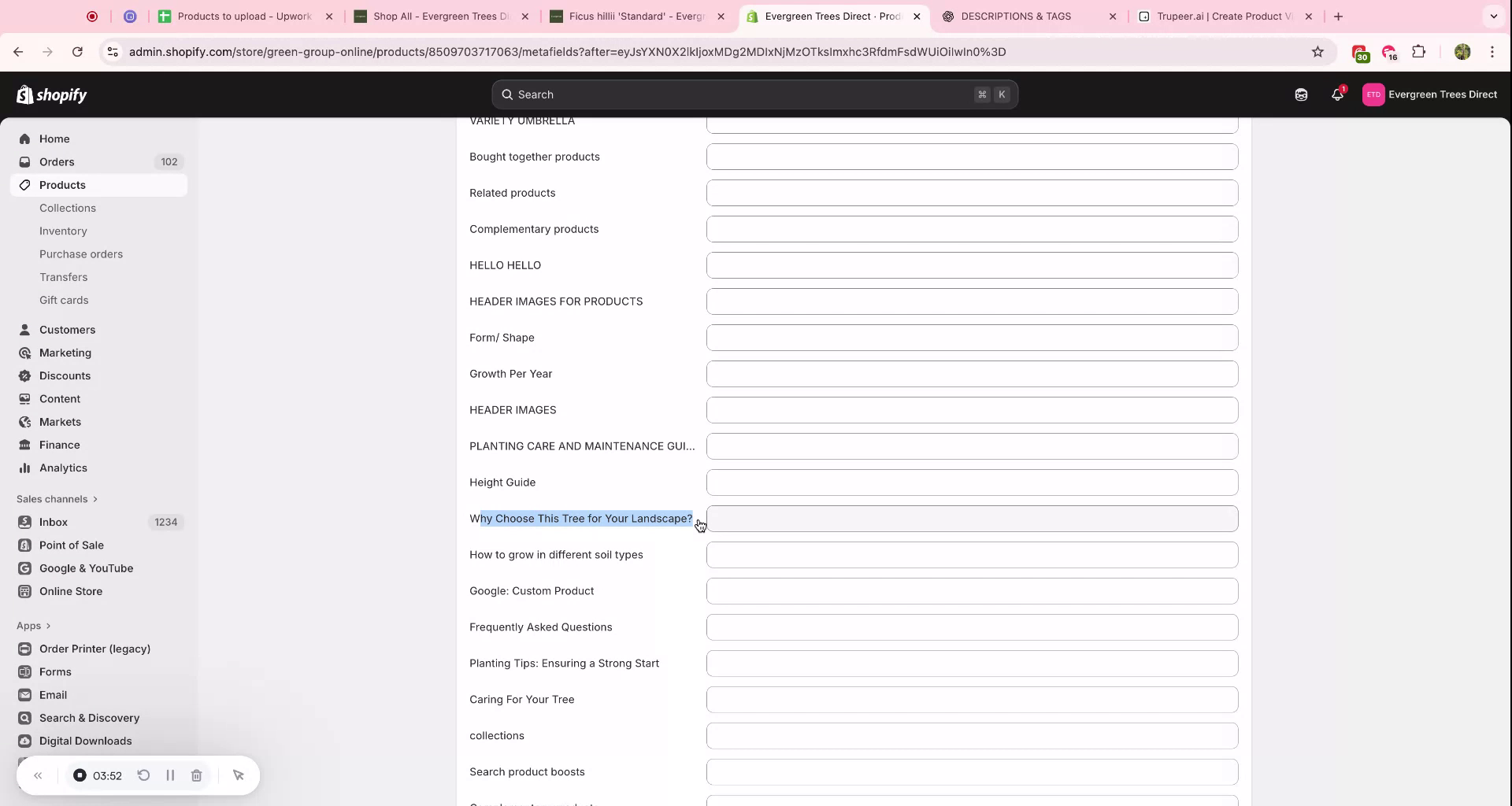This screenshot has height=806, width=1512.
Task: Pause the screen recording
Action: 170,775
